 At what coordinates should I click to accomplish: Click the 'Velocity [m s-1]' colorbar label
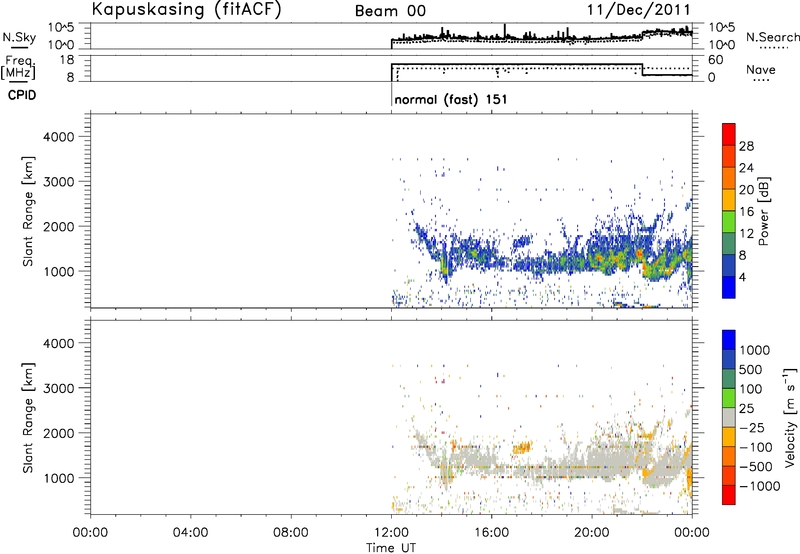(x=790, y=417)
